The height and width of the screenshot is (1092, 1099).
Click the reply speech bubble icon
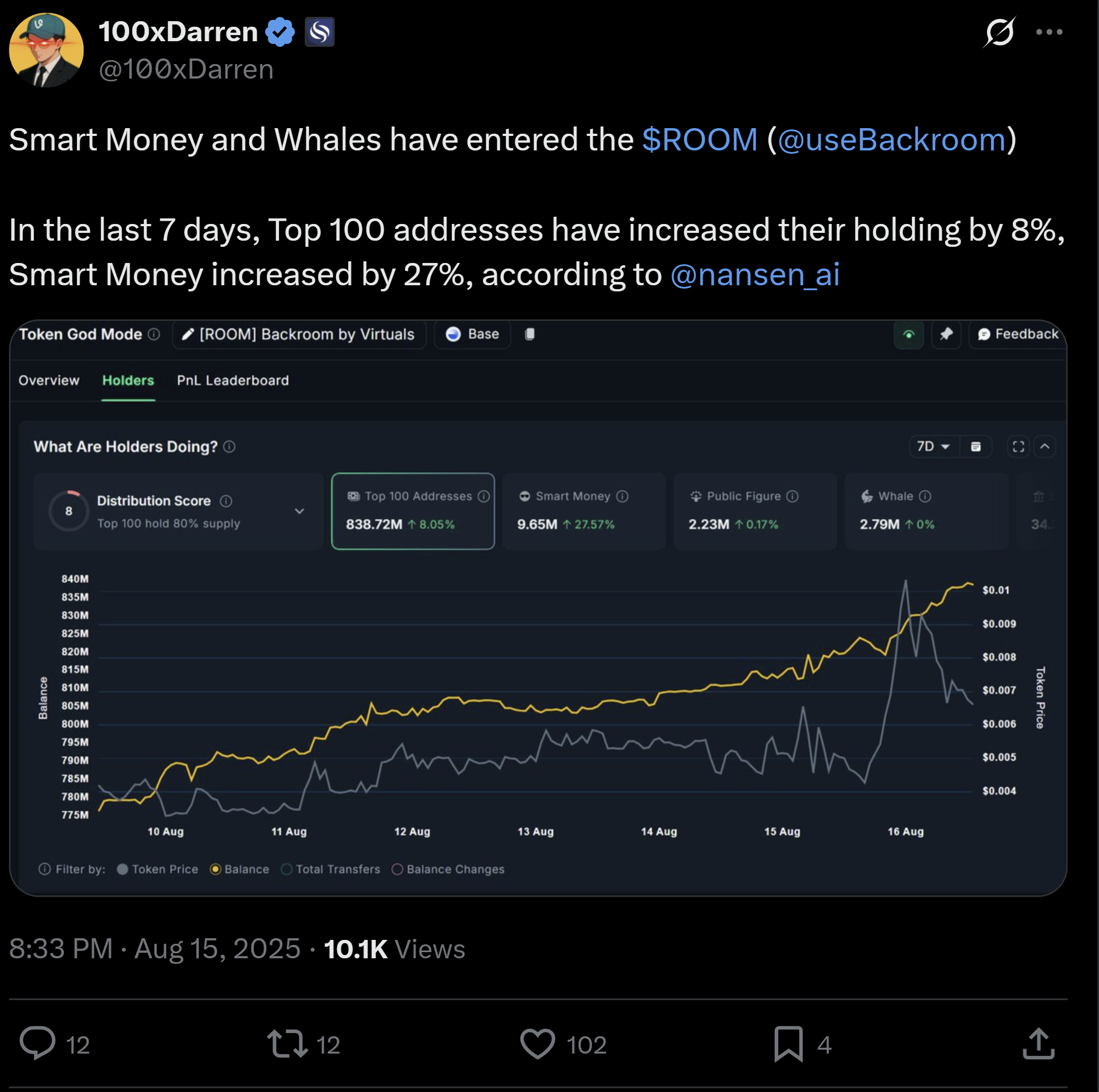pos(37,1043)
